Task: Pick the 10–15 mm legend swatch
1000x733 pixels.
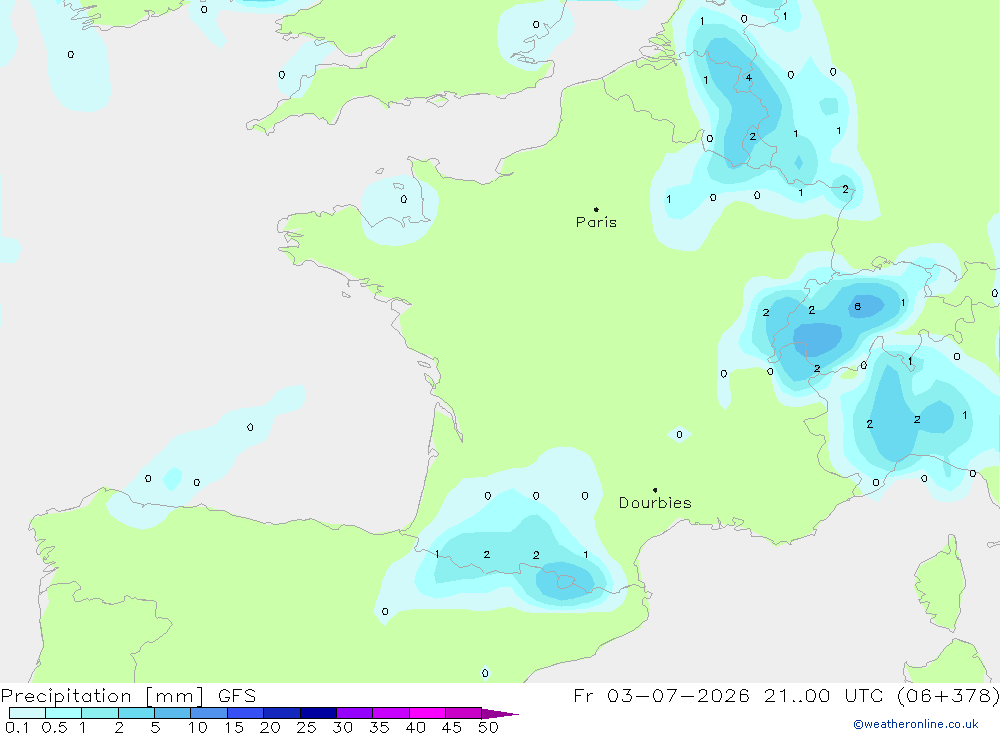Action: [209, 713]
